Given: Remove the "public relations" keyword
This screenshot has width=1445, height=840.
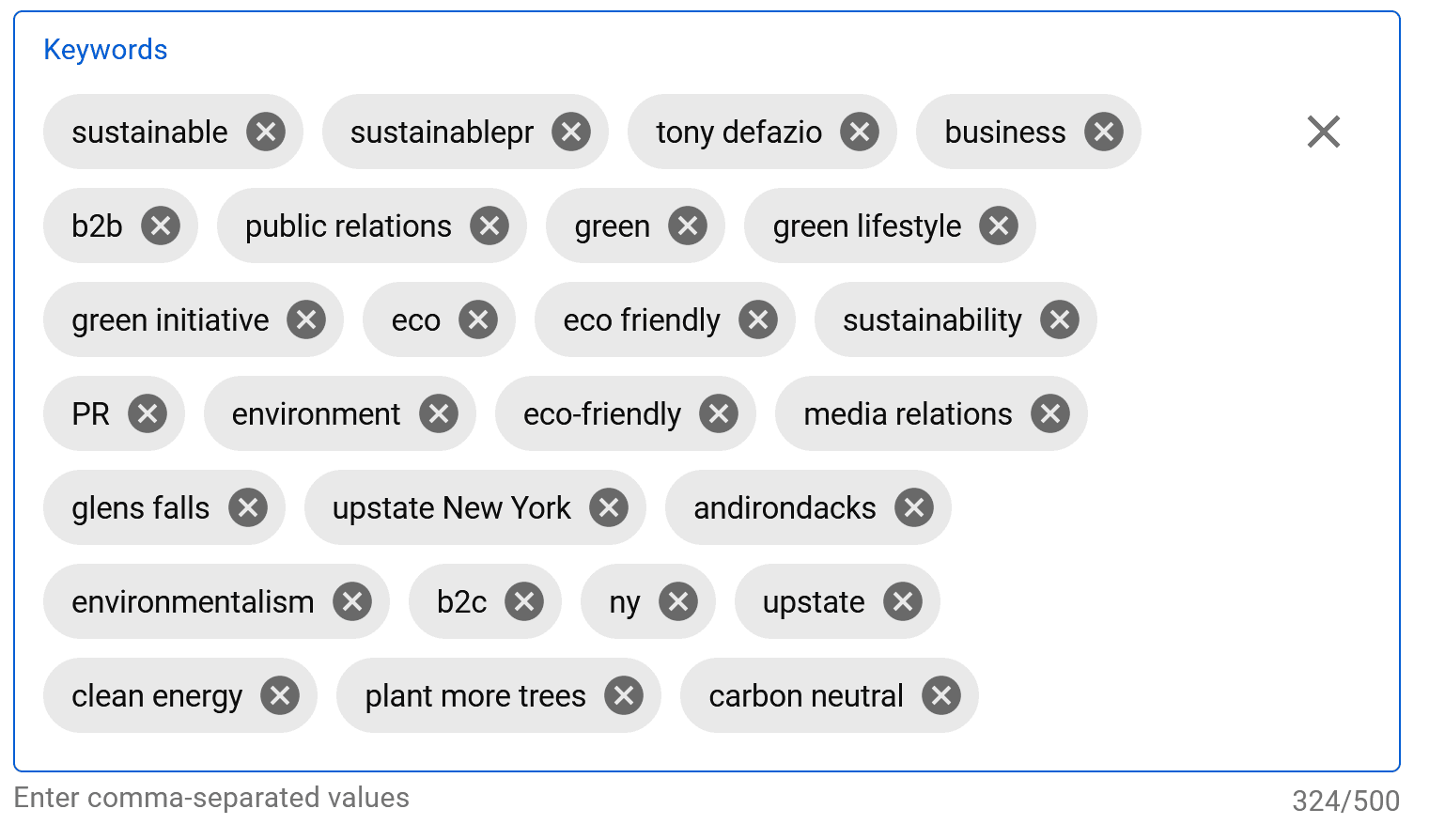Looking at the screenshot, I should (489, 226).
